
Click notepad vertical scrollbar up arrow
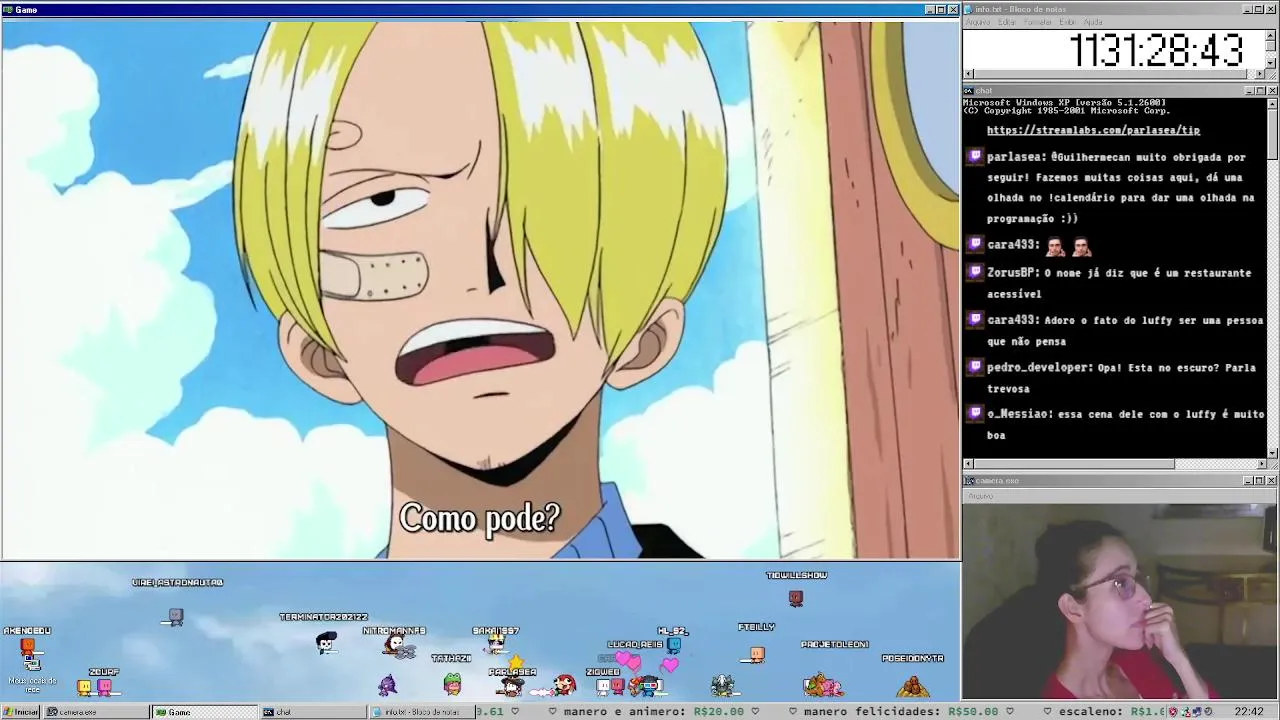pos(1272,34)
